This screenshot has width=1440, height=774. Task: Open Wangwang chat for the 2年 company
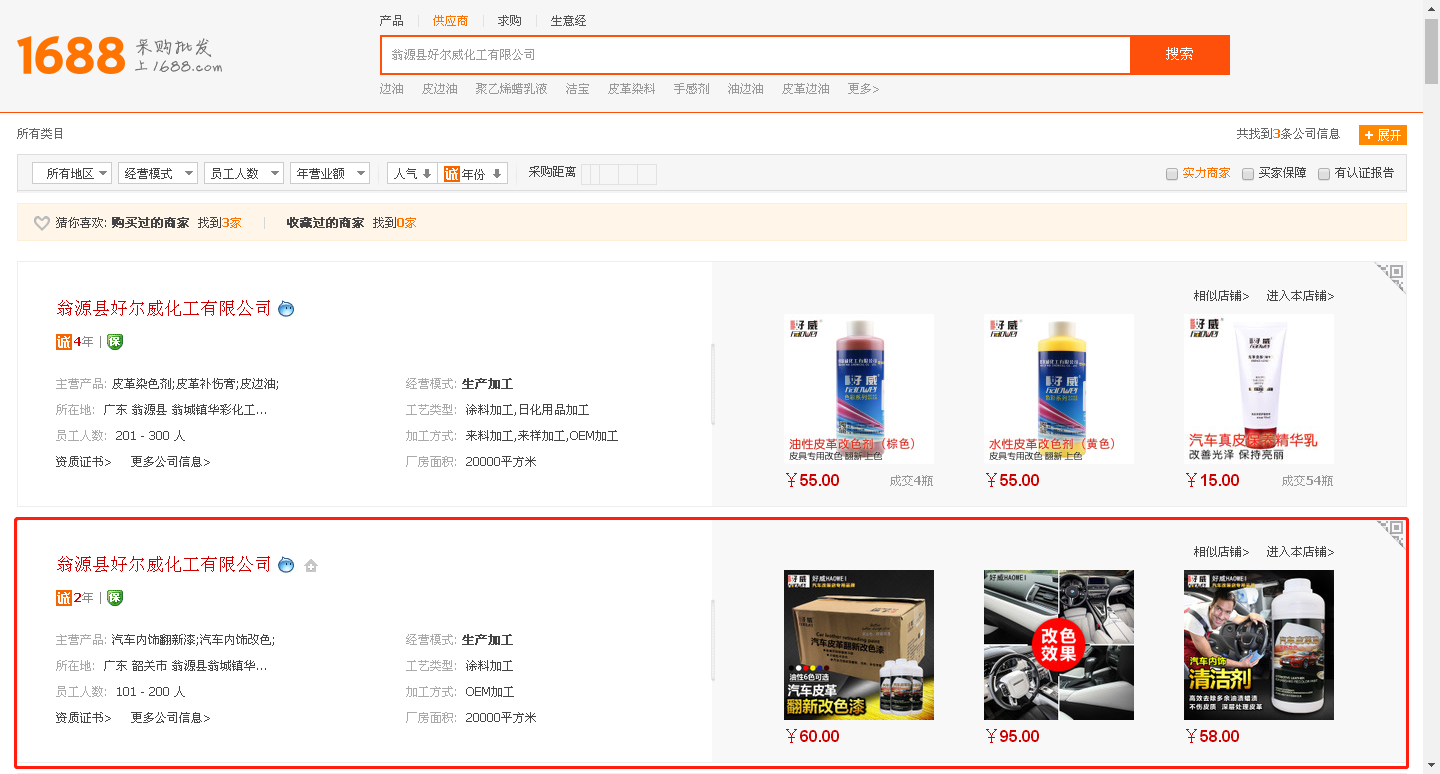286,565
